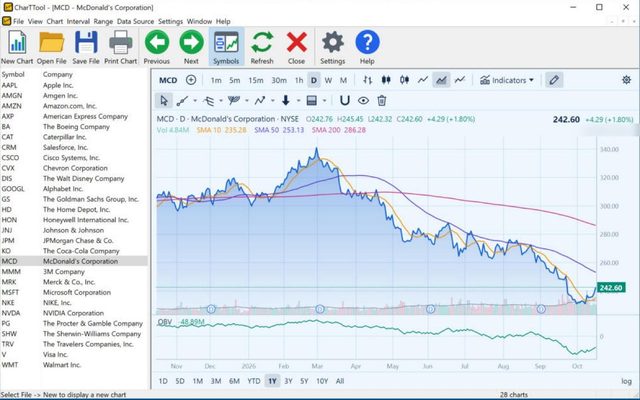Set range to 3M
Screen dimensions: 640x400
216,381
